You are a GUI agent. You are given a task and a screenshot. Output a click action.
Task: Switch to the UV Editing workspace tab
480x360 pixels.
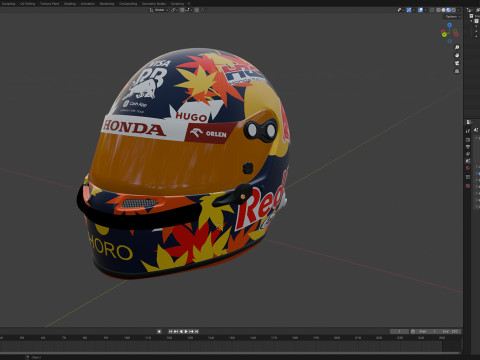[x=28, y=4]
